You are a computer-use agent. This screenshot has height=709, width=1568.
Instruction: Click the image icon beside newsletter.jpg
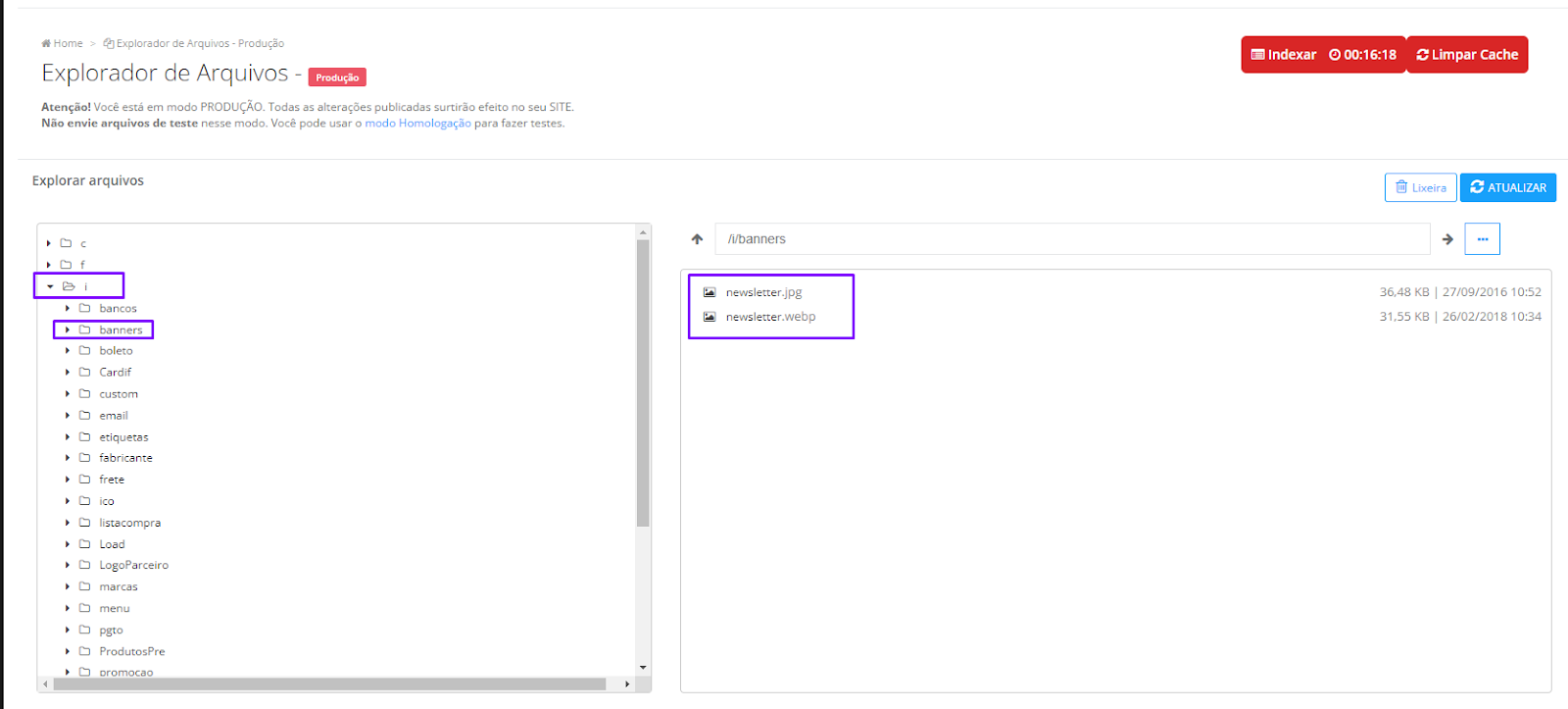pyautogui.click(x=710, y=292)
